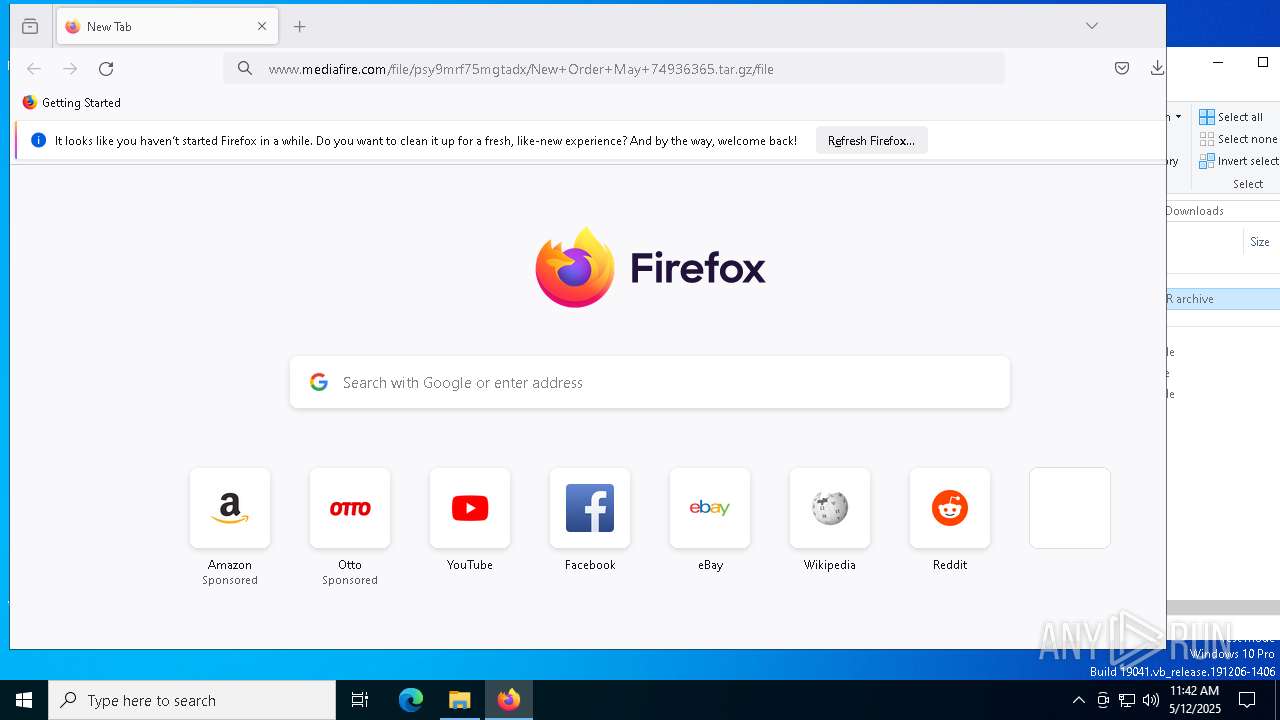Reload the current Firefox page

(106, 69)
